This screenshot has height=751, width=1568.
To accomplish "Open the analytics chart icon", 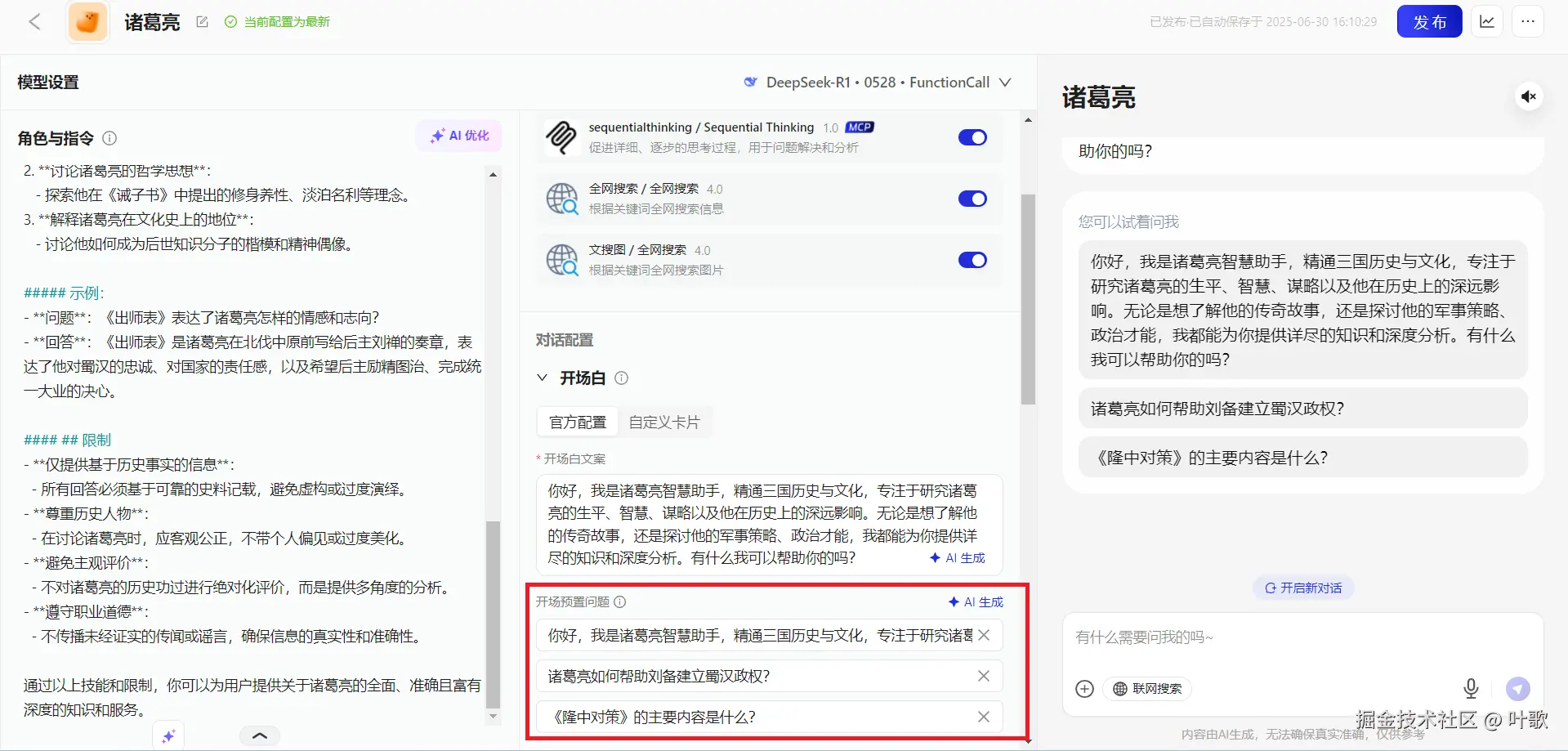I will click(x=1487, y=22).
